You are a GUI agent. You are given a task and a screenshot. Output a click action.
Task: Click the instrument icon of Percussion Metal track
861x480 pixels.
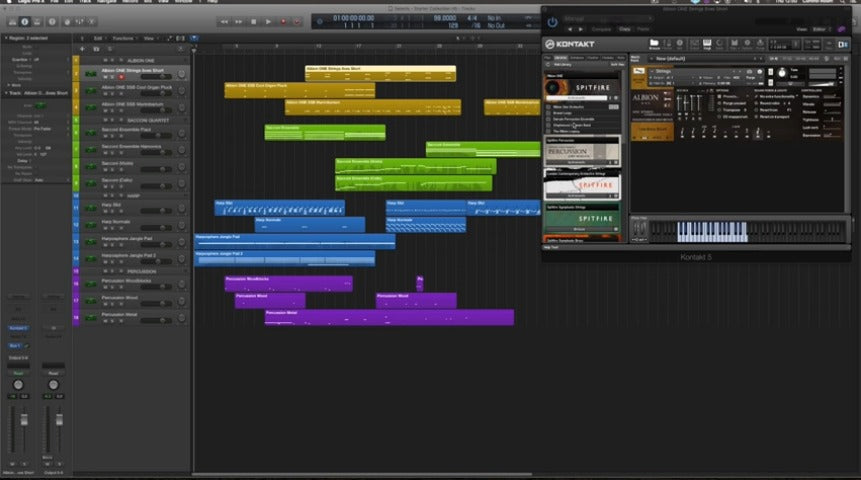91,316
